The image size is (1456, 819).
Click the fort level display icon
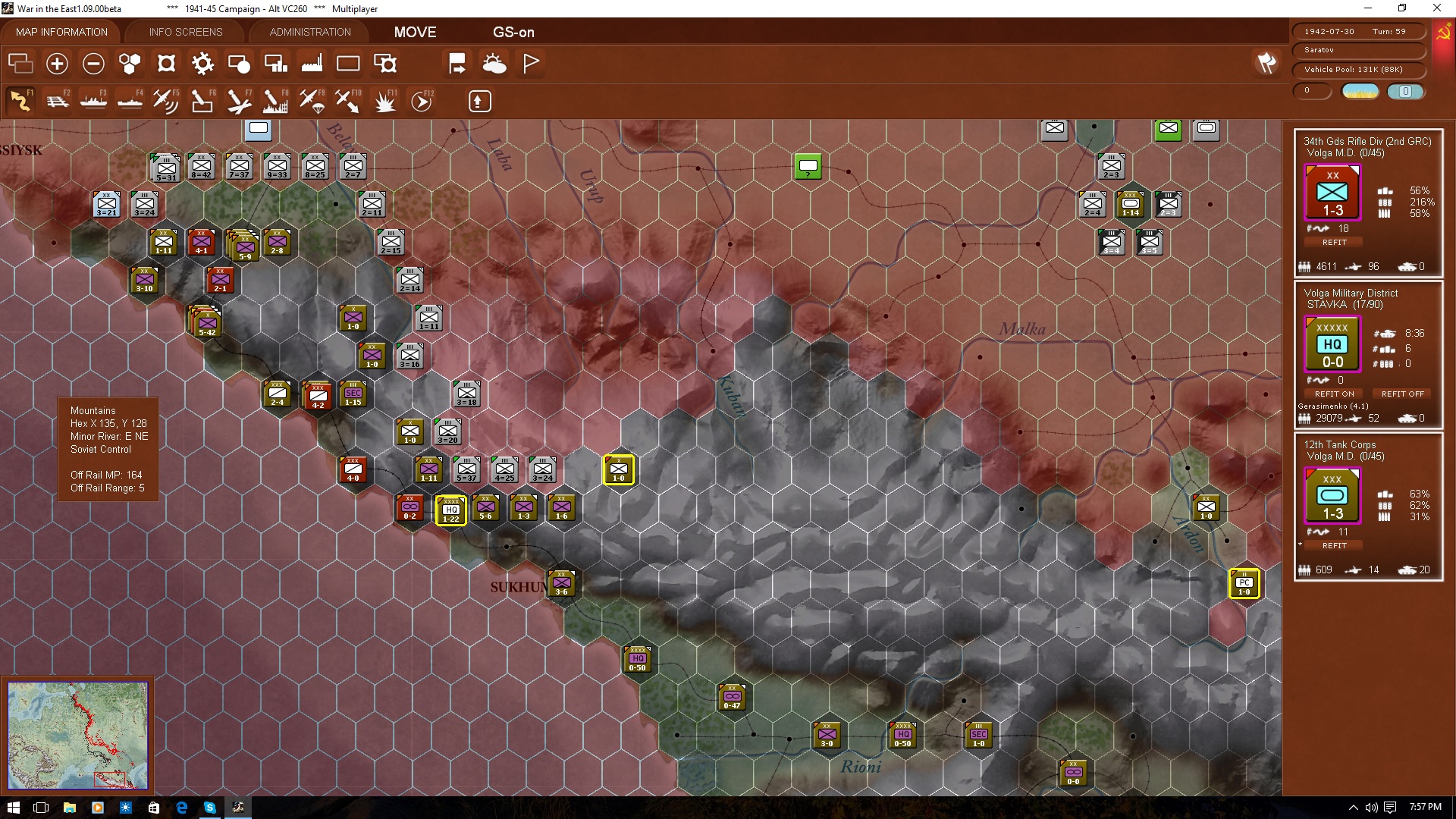coord(166,64)
